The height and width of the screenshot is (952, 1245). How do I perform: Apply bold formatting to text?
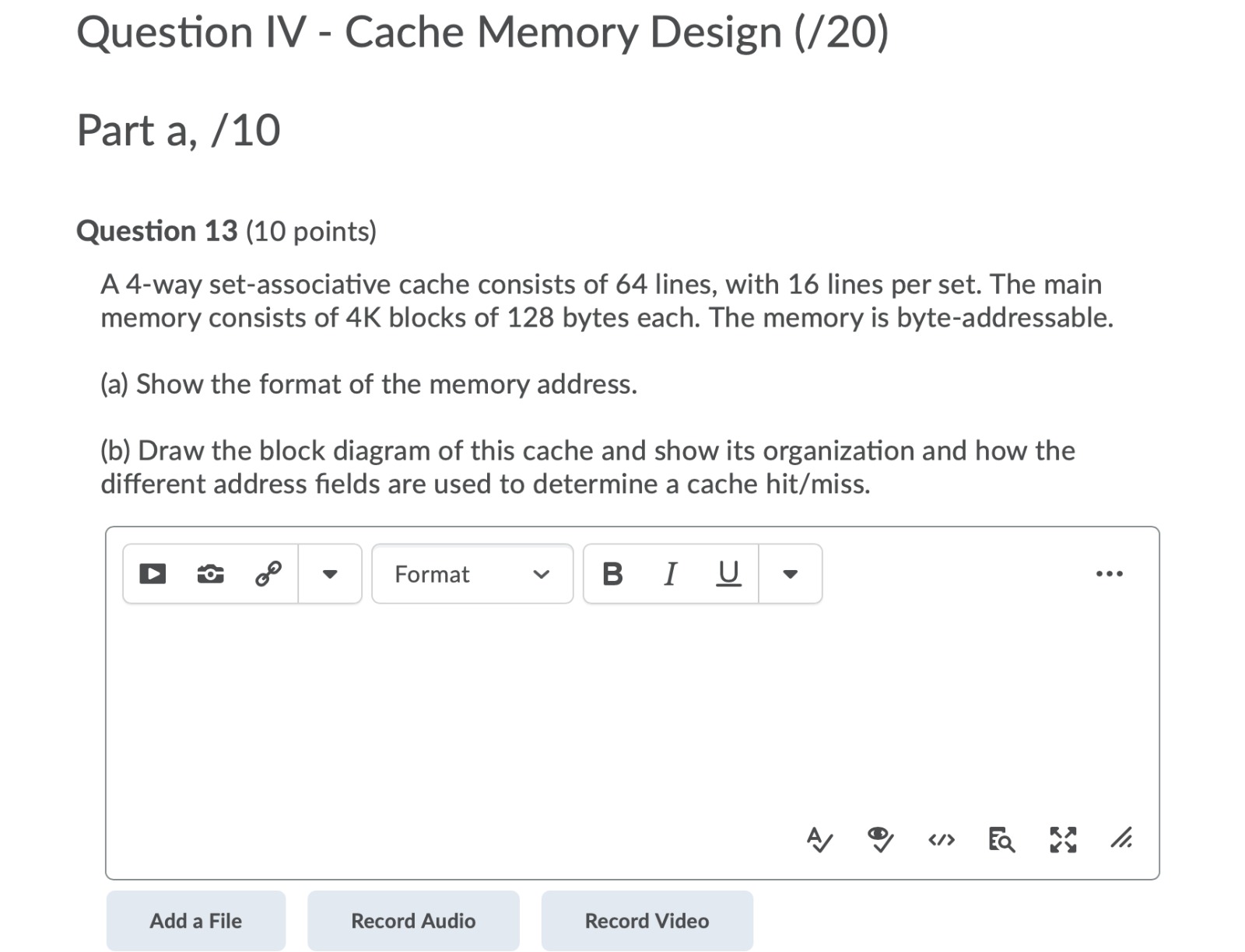pos(614,574)
